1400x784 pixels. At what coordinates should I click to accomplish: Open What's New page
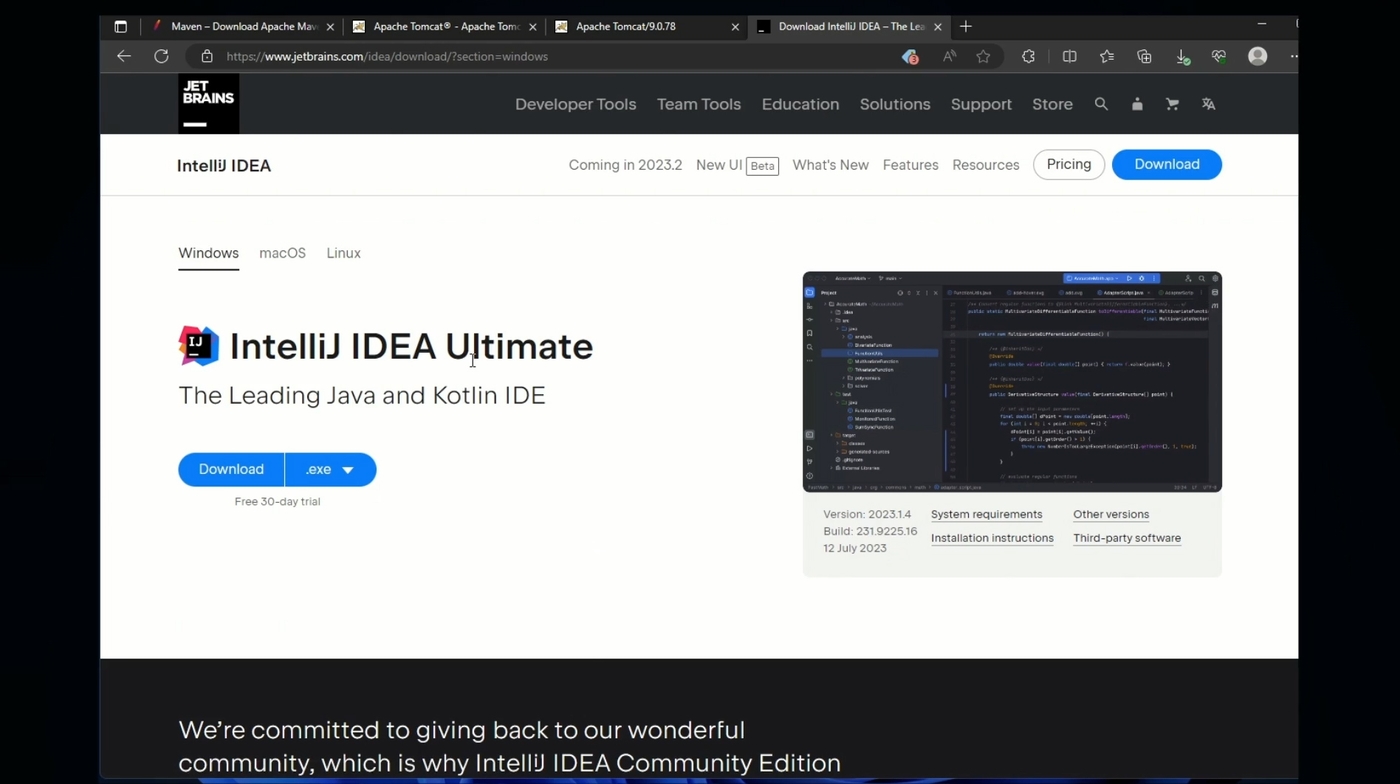click(x=830, y=165)
